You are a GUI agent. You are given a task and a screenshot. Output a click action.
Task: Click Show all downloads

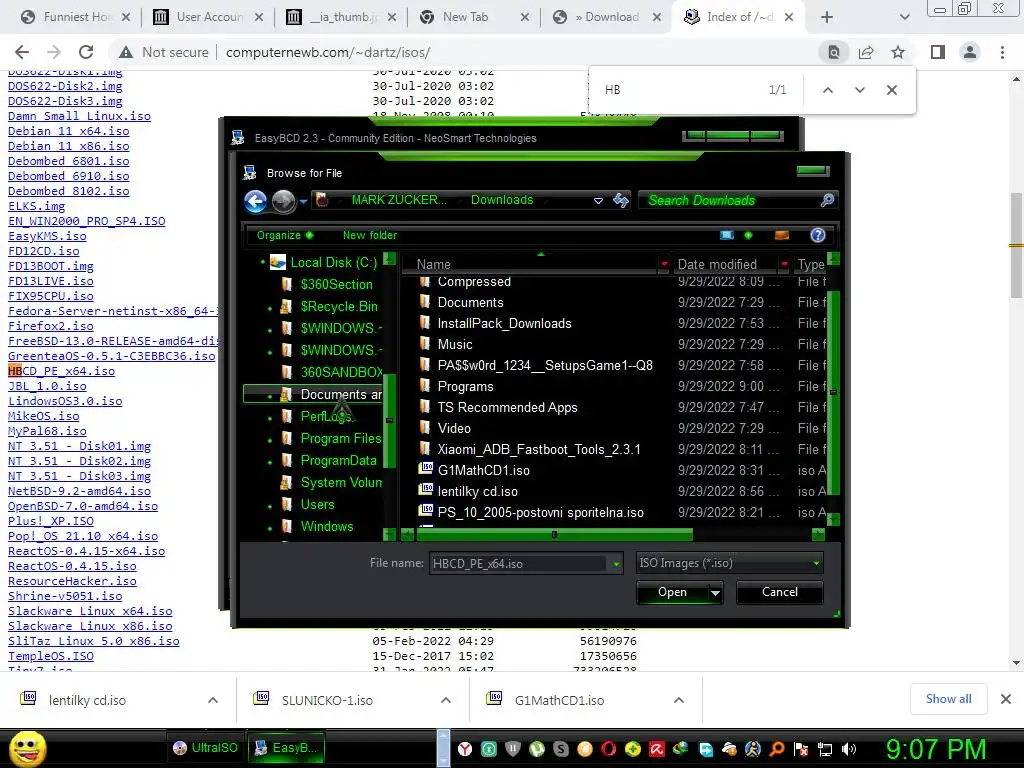point(948,699)
